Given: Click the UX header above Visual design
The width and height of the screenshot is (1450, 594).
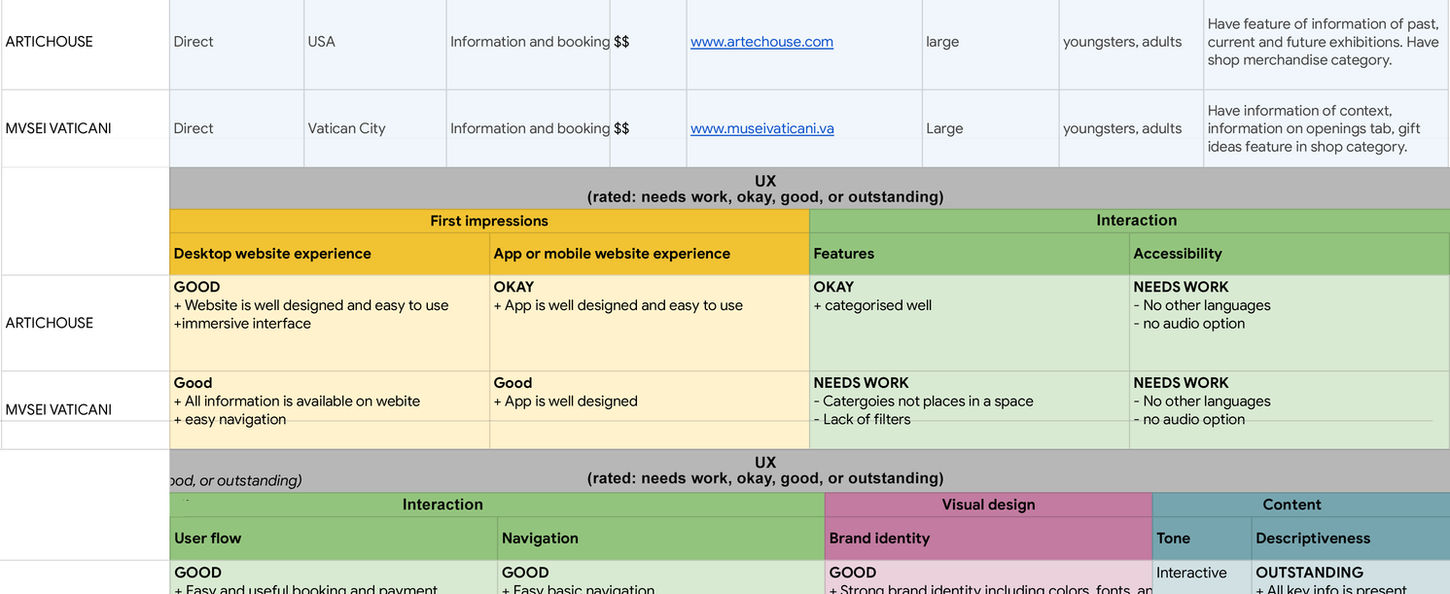Looking at the screenshot, I should 809,470.
